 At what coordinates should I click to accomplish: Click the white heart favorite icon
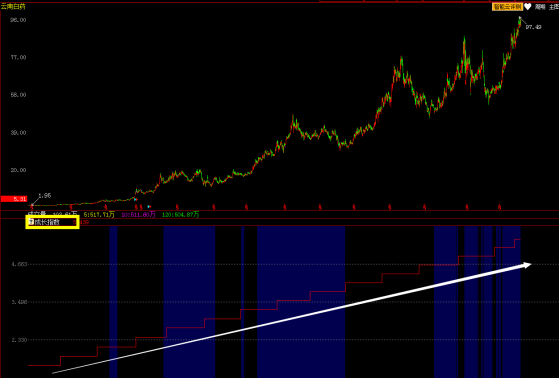[x=528, y=7]
